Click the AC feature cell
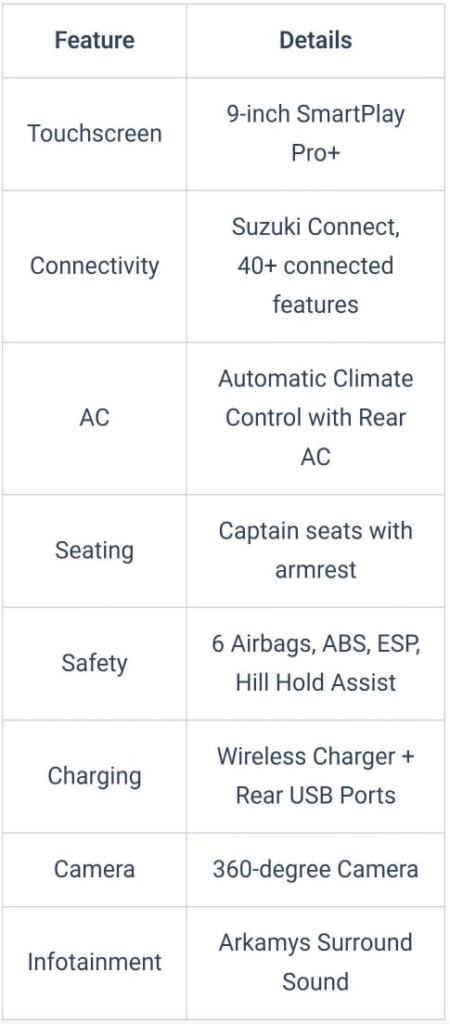Viewport: 450px width, 1024px height. click(95, 418)
